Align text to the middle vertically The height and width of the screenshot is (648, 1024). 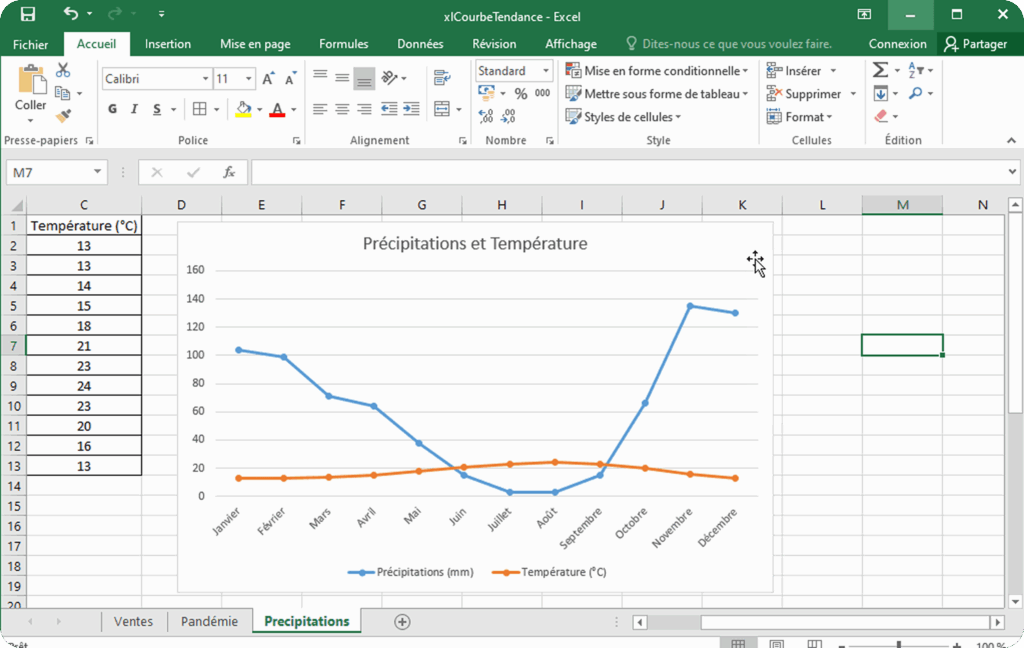tap(342, 78)
